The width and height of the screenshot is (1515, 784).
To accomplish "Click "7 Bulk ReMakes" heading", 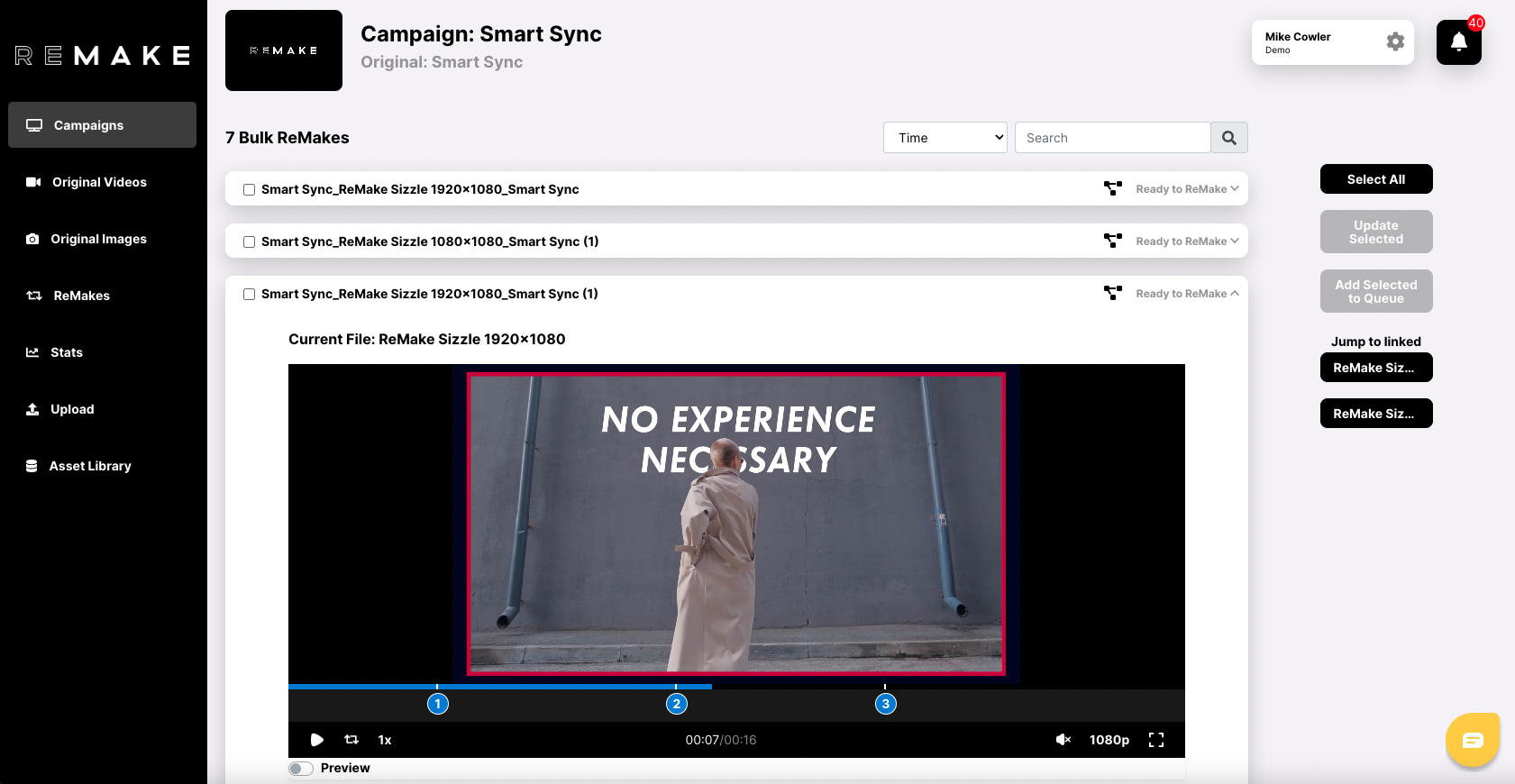I will pos(287,138).
